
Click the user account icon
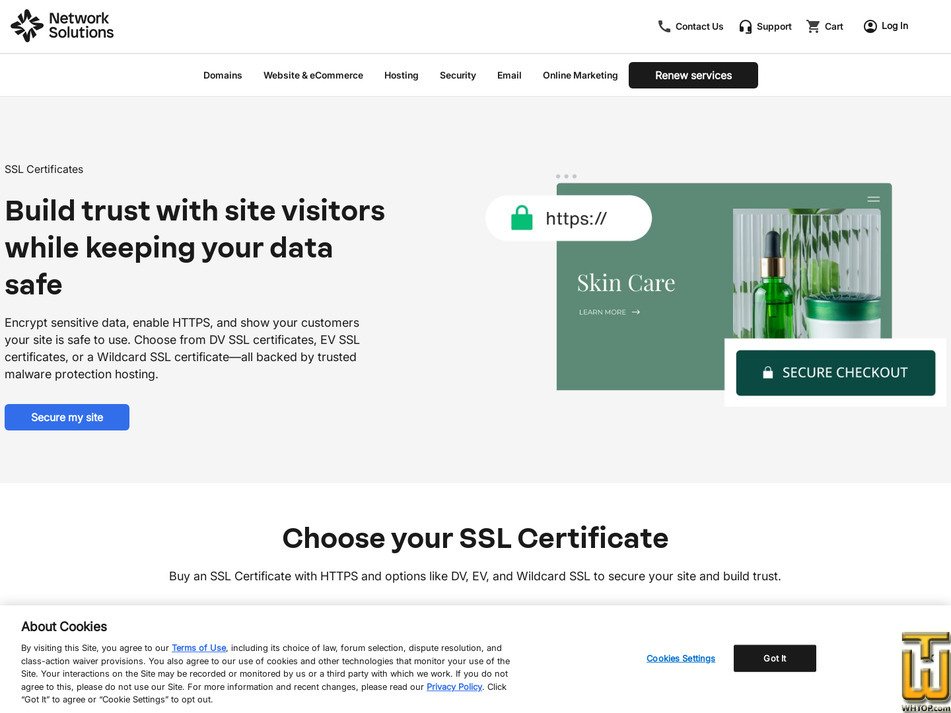click(870, 26)
